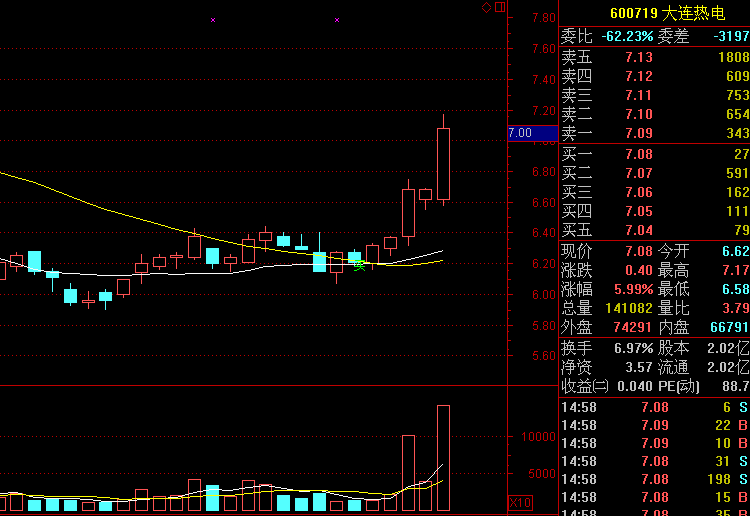The height and width of the screenshot is (516, 750).
Task: Click the 换手 turnover rate 6.97%
Action: (x=633, y=348)
